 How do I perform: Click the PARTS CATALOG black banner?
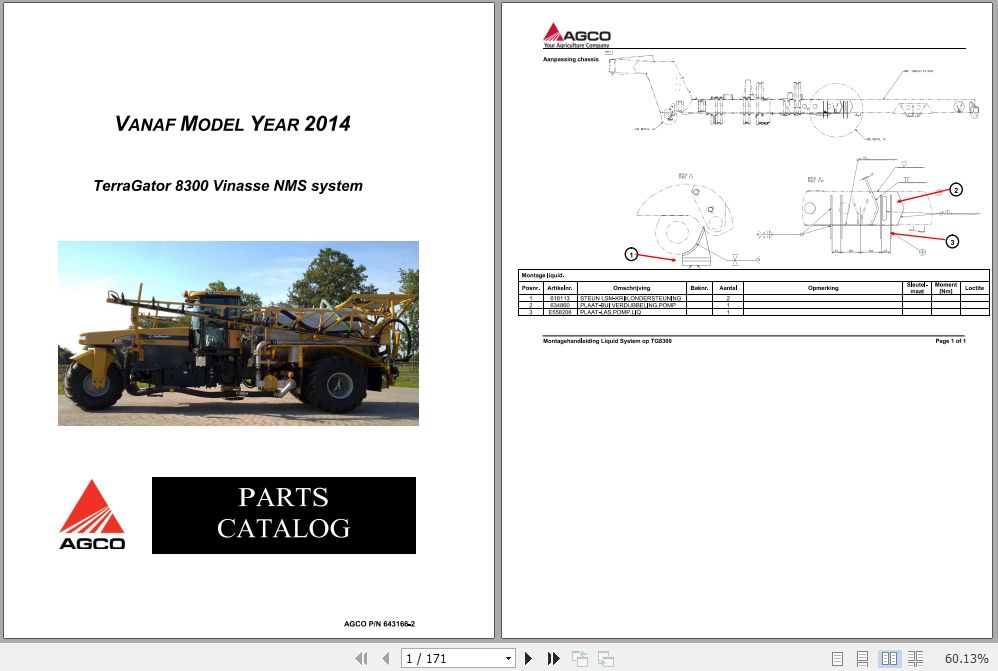pos(284,515)
